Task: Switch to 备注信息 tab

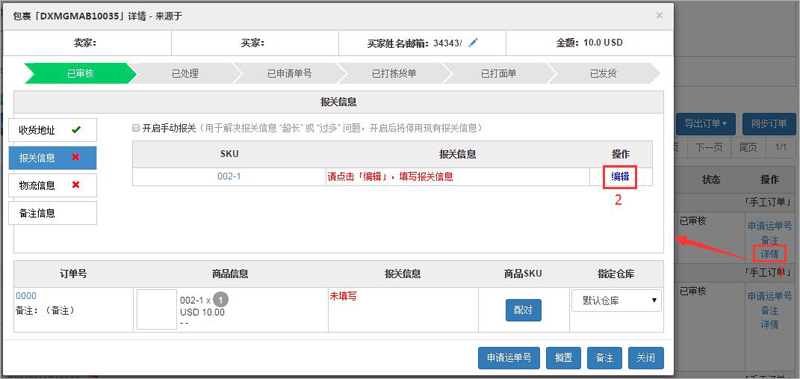Action: coord(53,213)
